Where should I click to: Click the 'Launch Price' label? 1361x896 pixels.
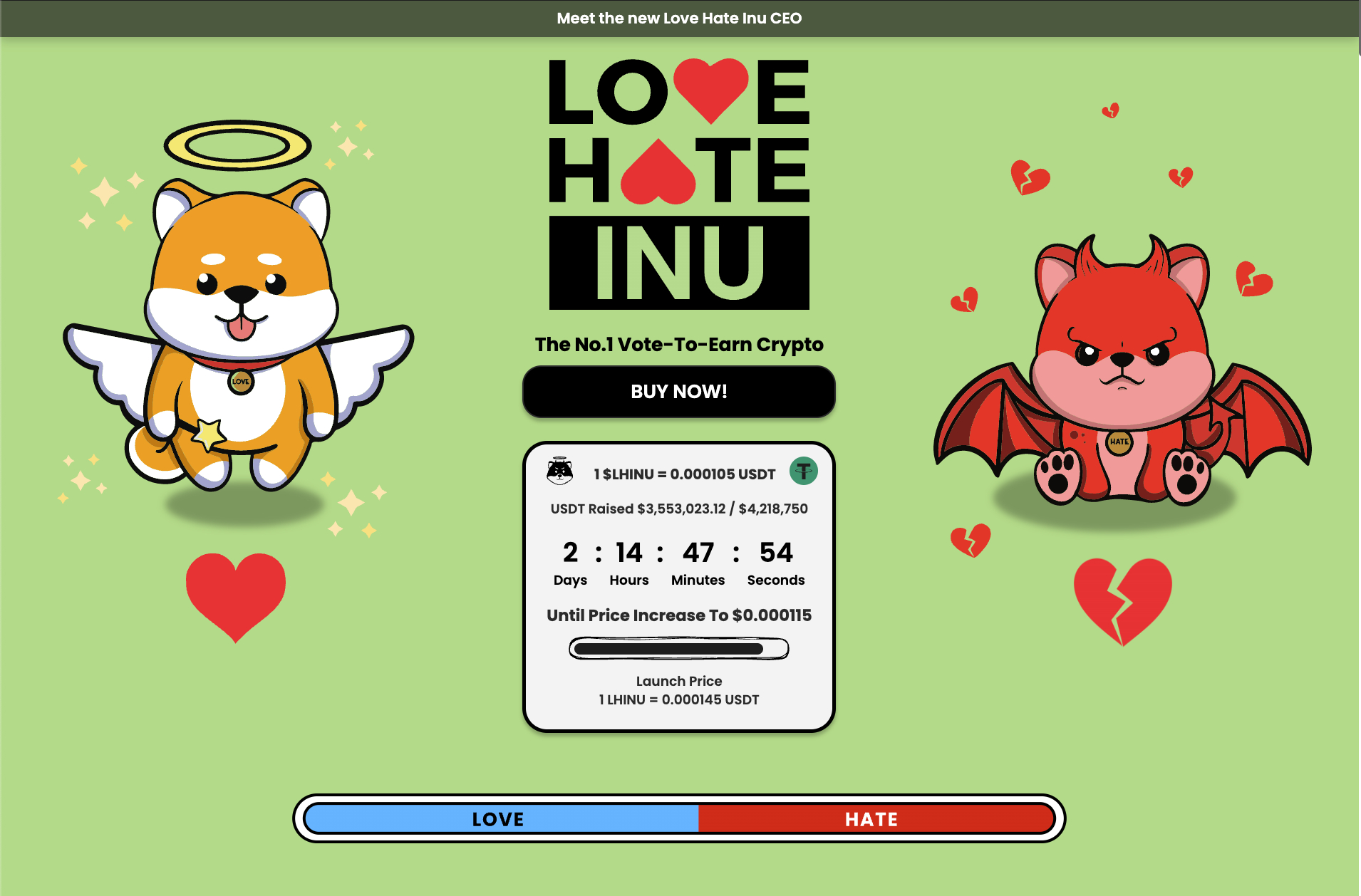coord(679,681)
